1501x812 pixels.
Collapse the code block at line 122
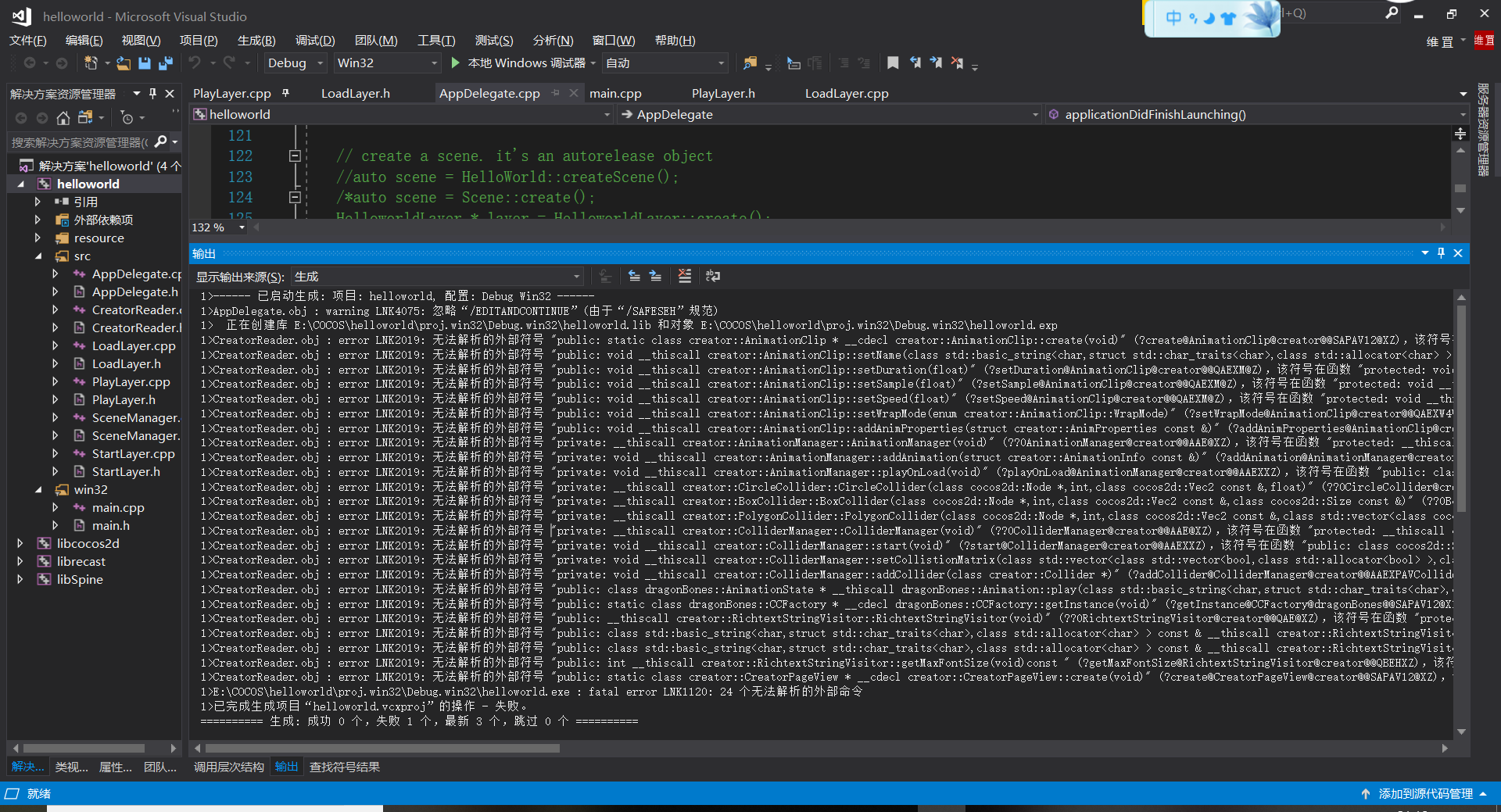pos(295,156)
